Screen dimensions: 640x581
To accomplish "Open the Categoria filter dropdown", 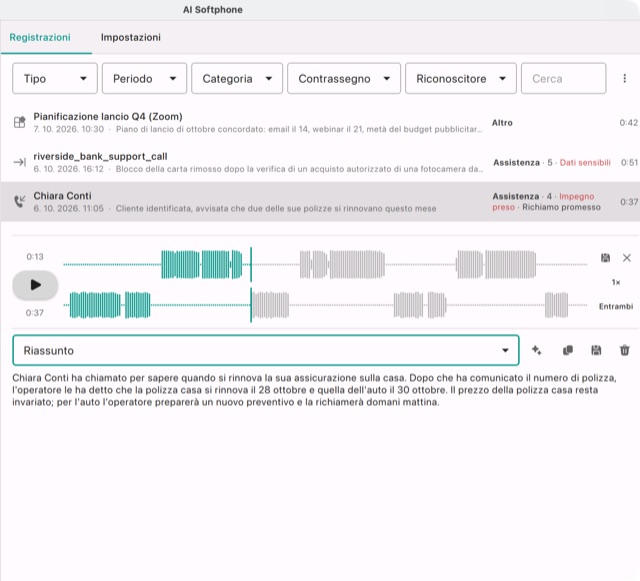I will point(237,78).
